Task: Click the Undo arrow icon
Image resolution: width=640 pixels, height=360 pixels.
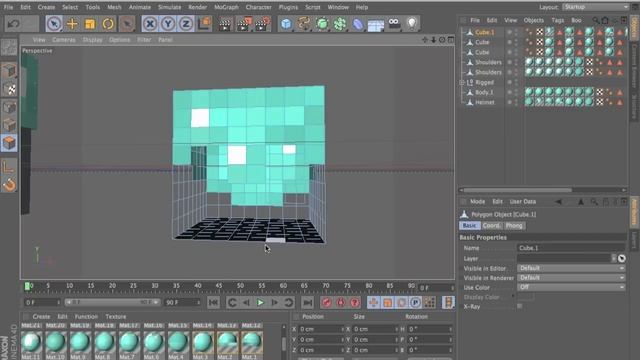Action: tap(13, 23)
